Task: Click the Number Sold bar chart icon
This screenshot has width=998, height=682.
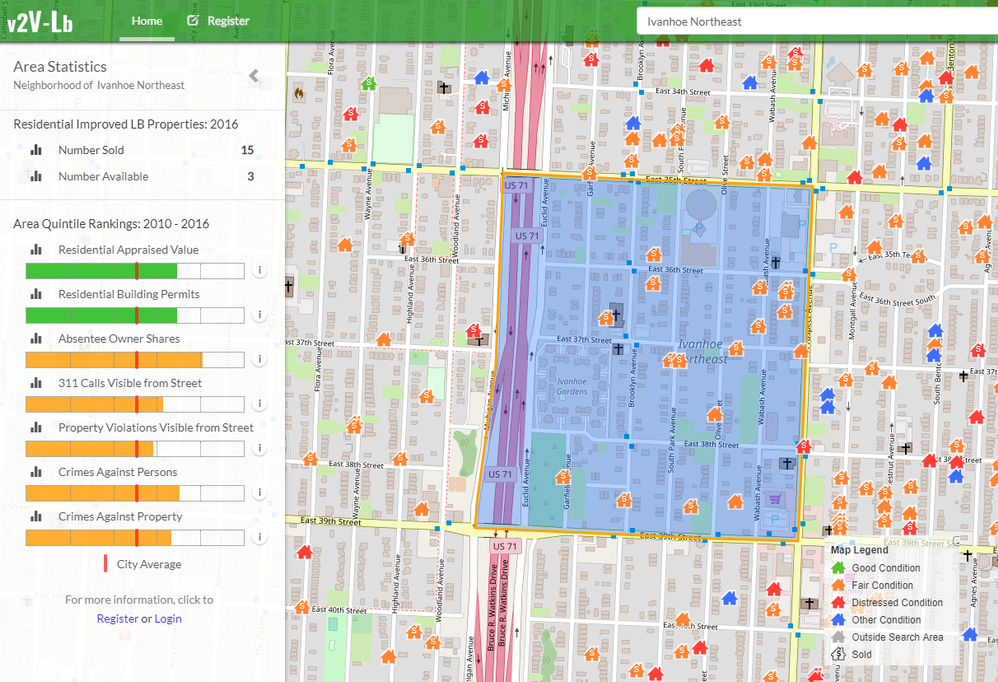Action: [x=36, y=150]
